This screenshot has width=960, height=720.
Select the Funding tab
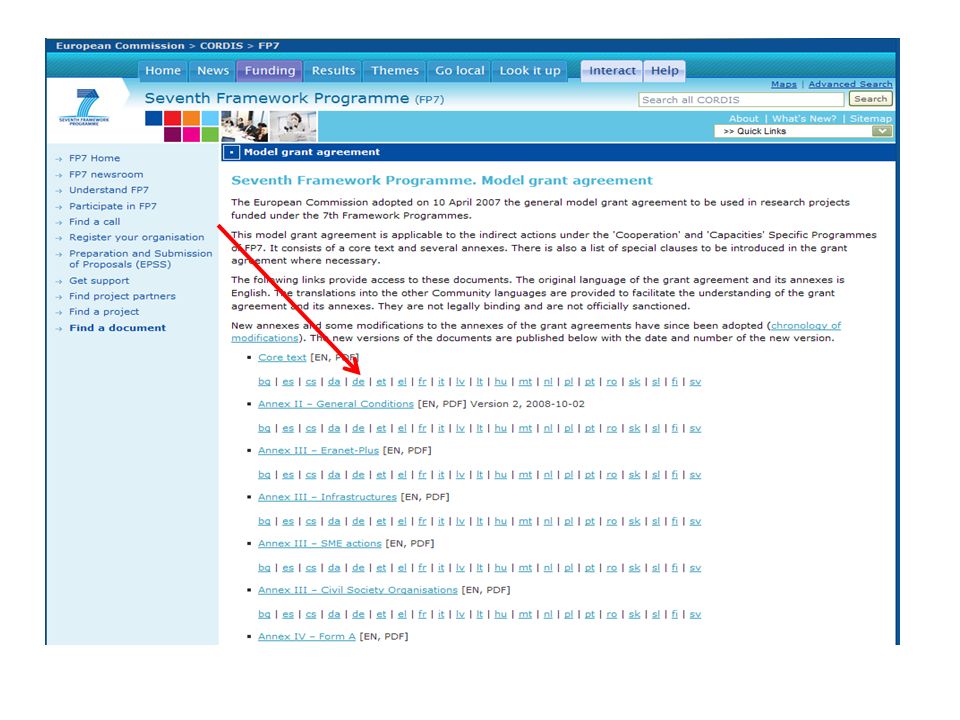pyautogui.click(x=269, y=70)
